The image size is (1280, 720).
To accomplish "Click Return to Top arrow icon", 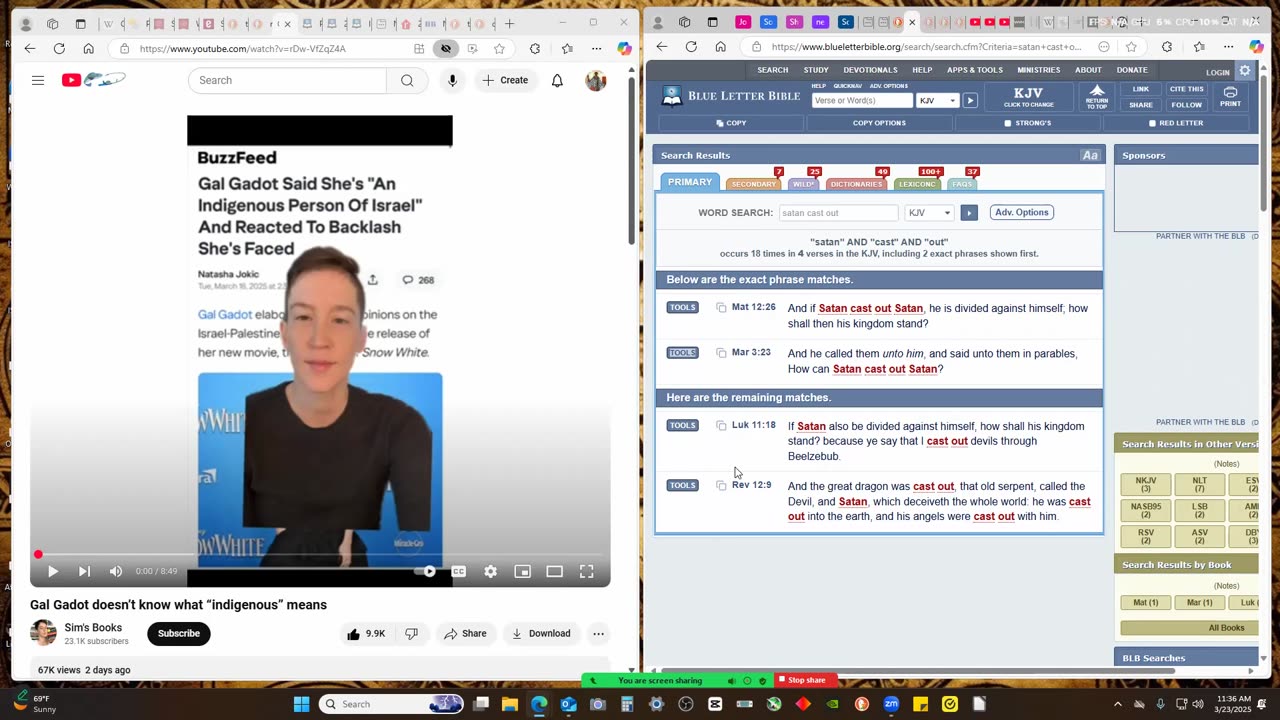I will pyautogui.click(x=1097, y=96).
